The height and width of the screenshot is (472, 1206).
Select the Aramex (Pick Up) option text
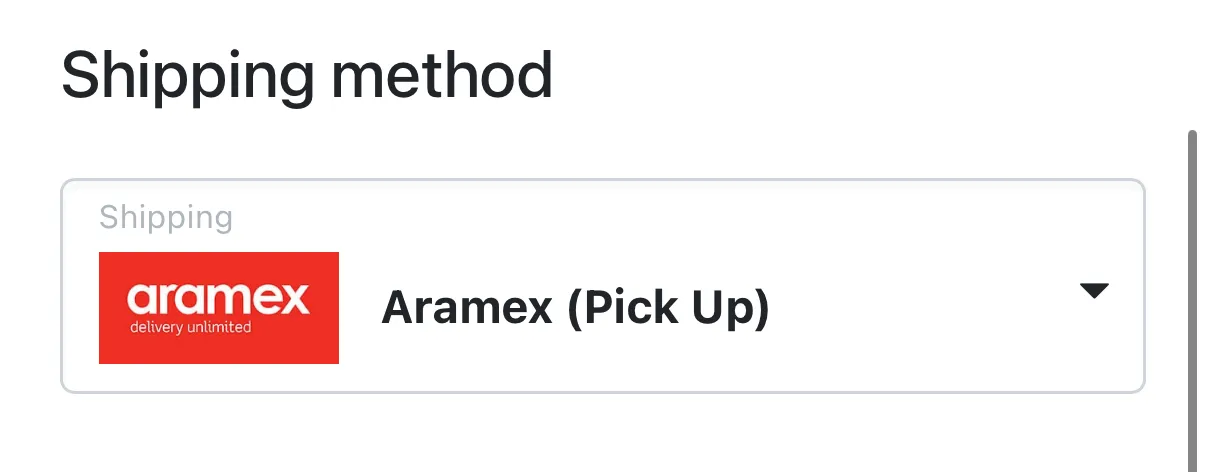575,309
